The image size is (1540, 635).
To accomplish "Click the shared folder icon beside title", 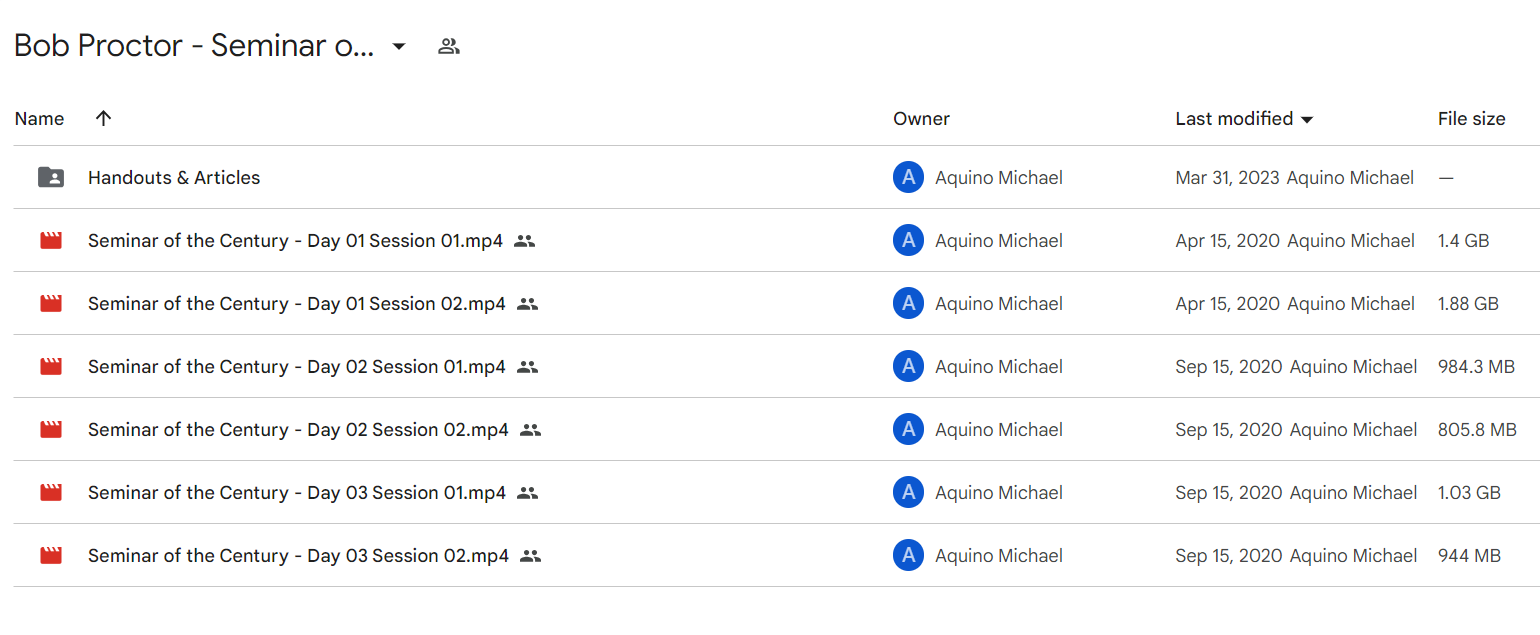I will click(x=449, y=46).
